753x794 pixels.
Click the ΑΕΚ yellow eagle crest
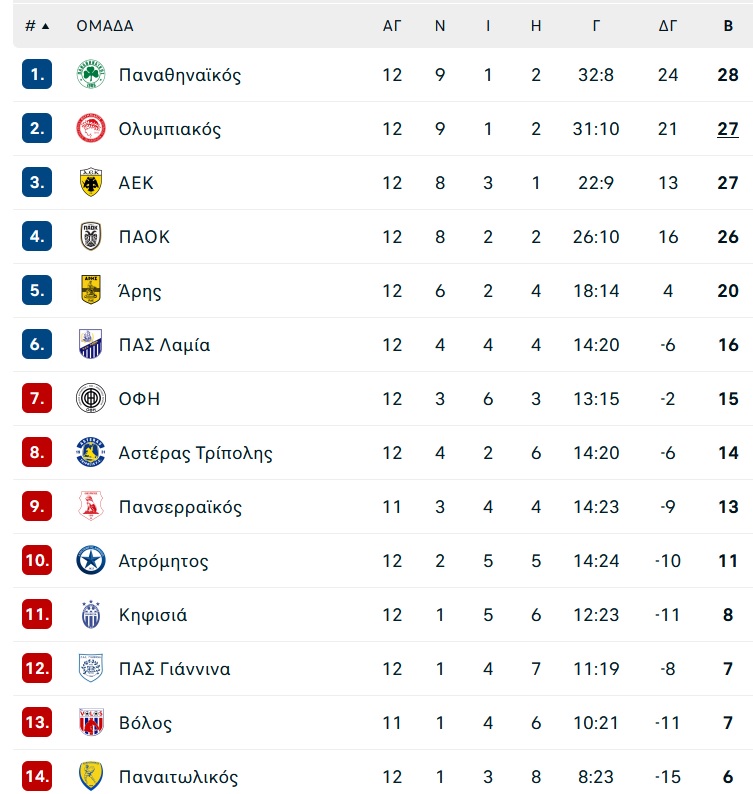coord(91,182)
